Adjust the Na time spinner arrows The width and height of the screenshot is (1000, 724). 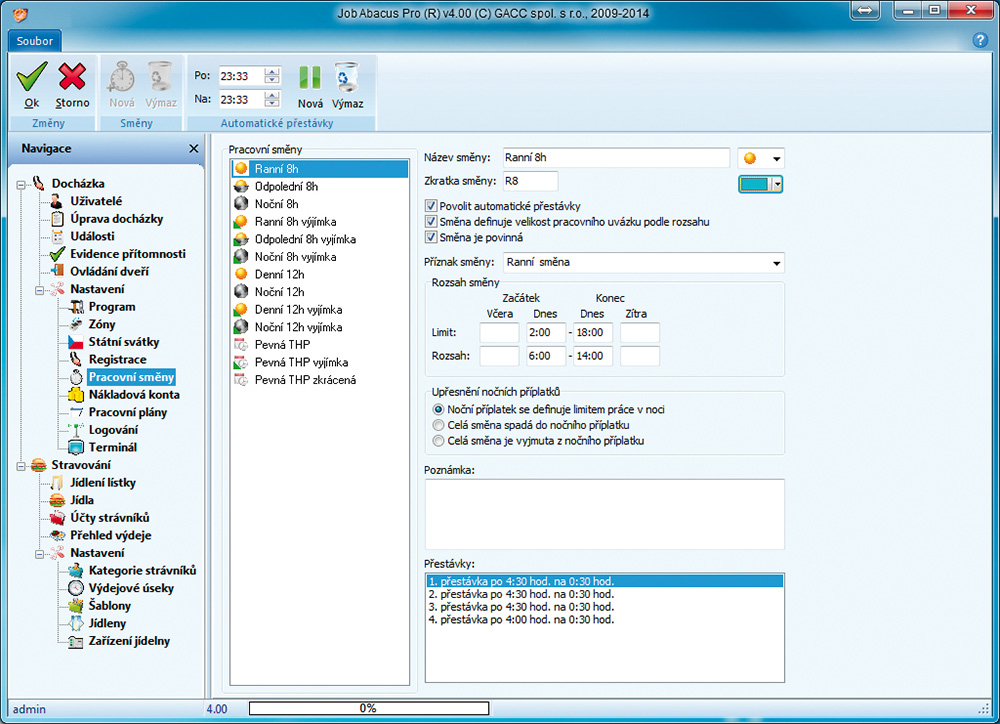pos(272,100)
